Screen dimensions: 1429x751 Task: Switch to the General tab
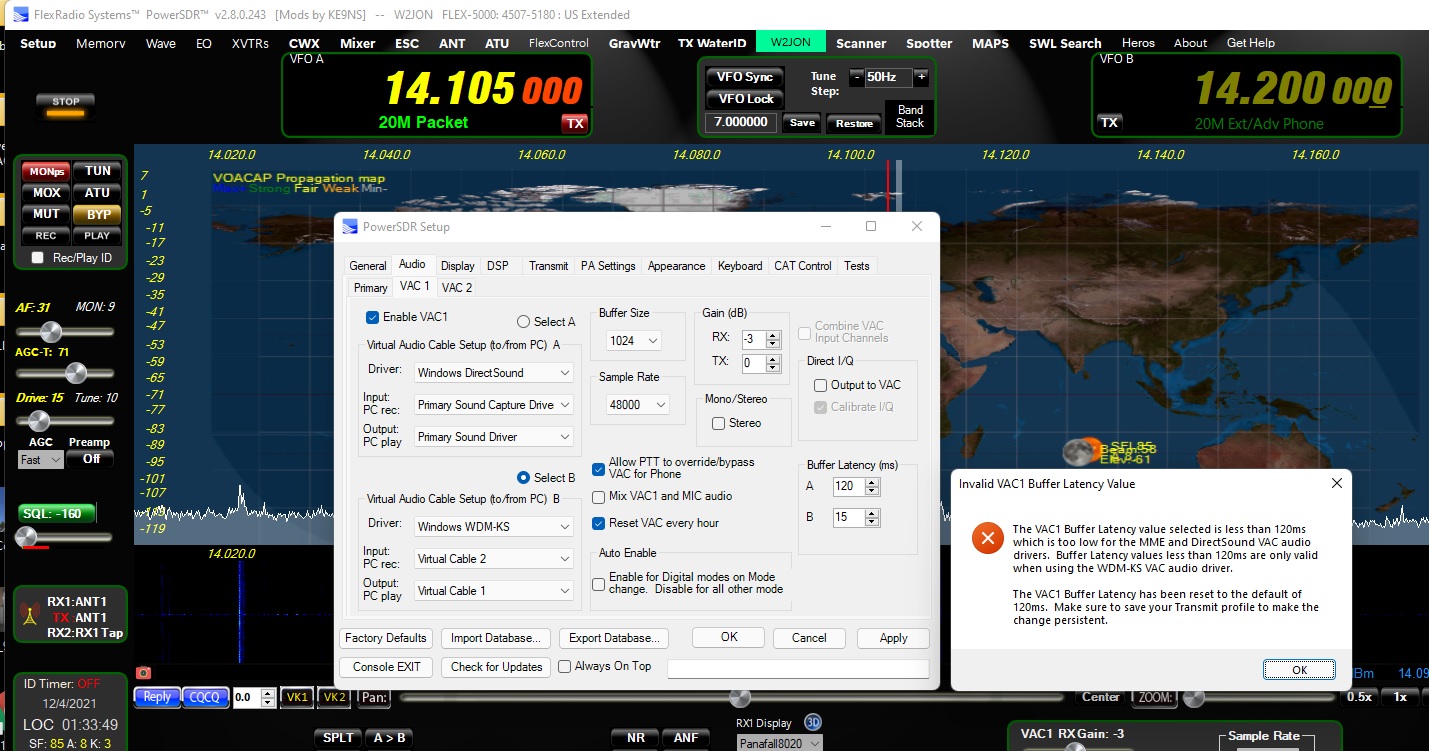point(368,266)
